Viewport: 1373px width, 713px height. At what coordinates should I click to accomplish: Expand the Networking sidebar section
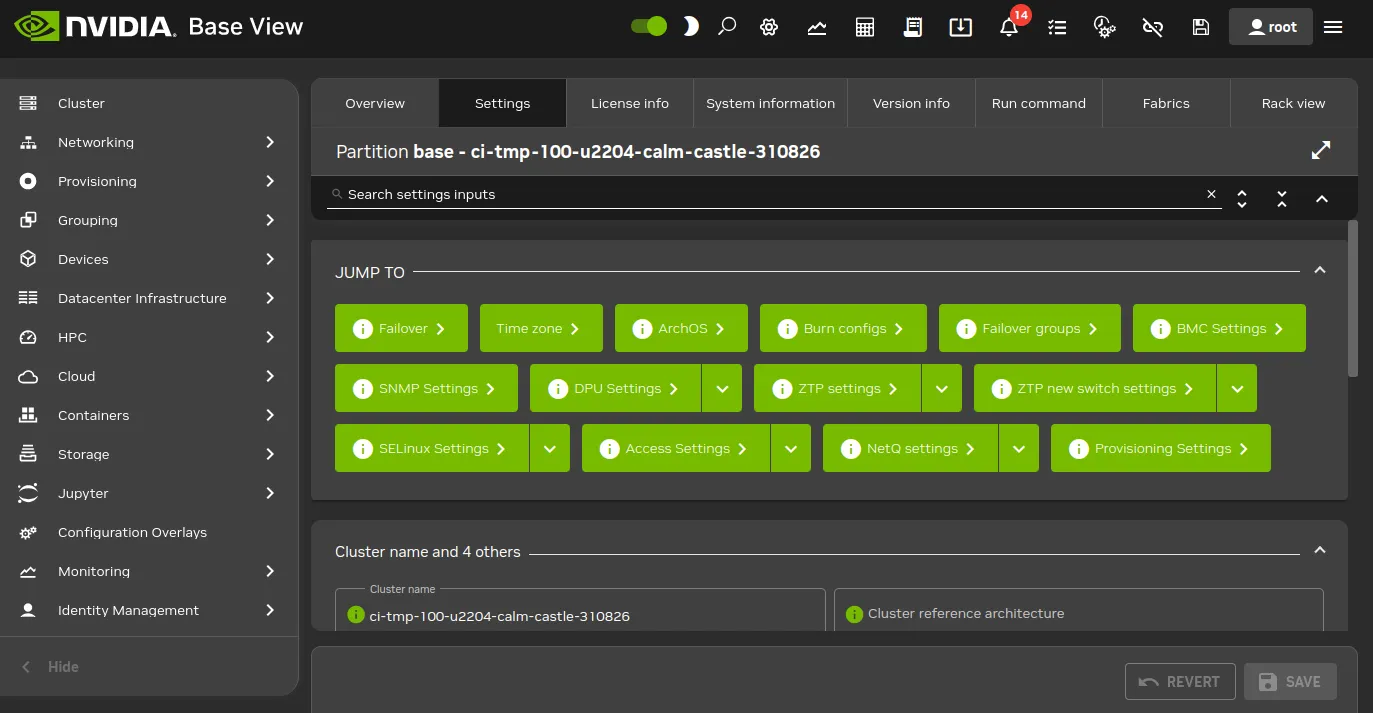[x=149, y=142]
